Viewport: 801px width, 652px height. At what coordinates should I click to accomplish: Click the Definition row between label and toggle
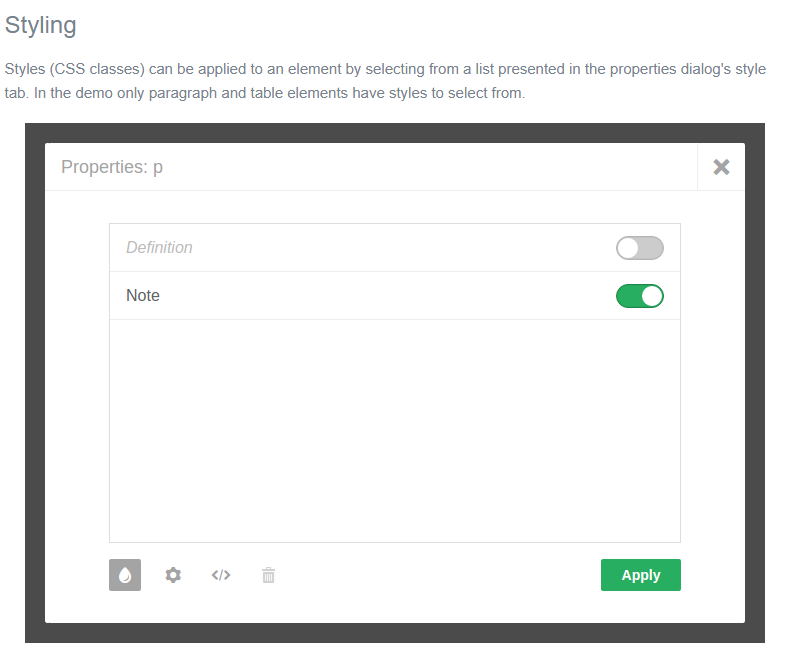click(x=400, y=248)
